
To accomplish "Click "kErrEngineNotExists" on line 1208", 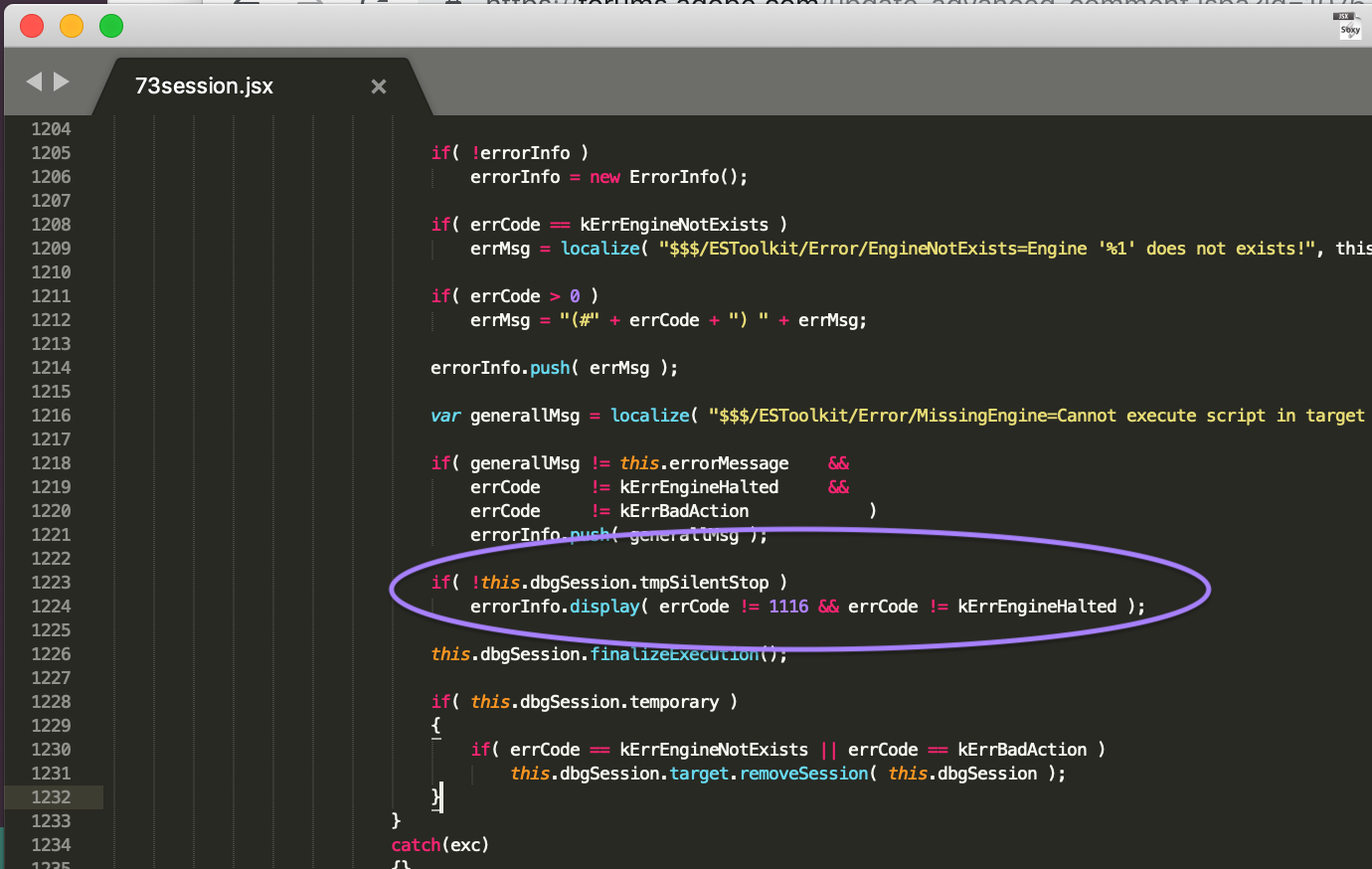I will [x=674, y=225].
